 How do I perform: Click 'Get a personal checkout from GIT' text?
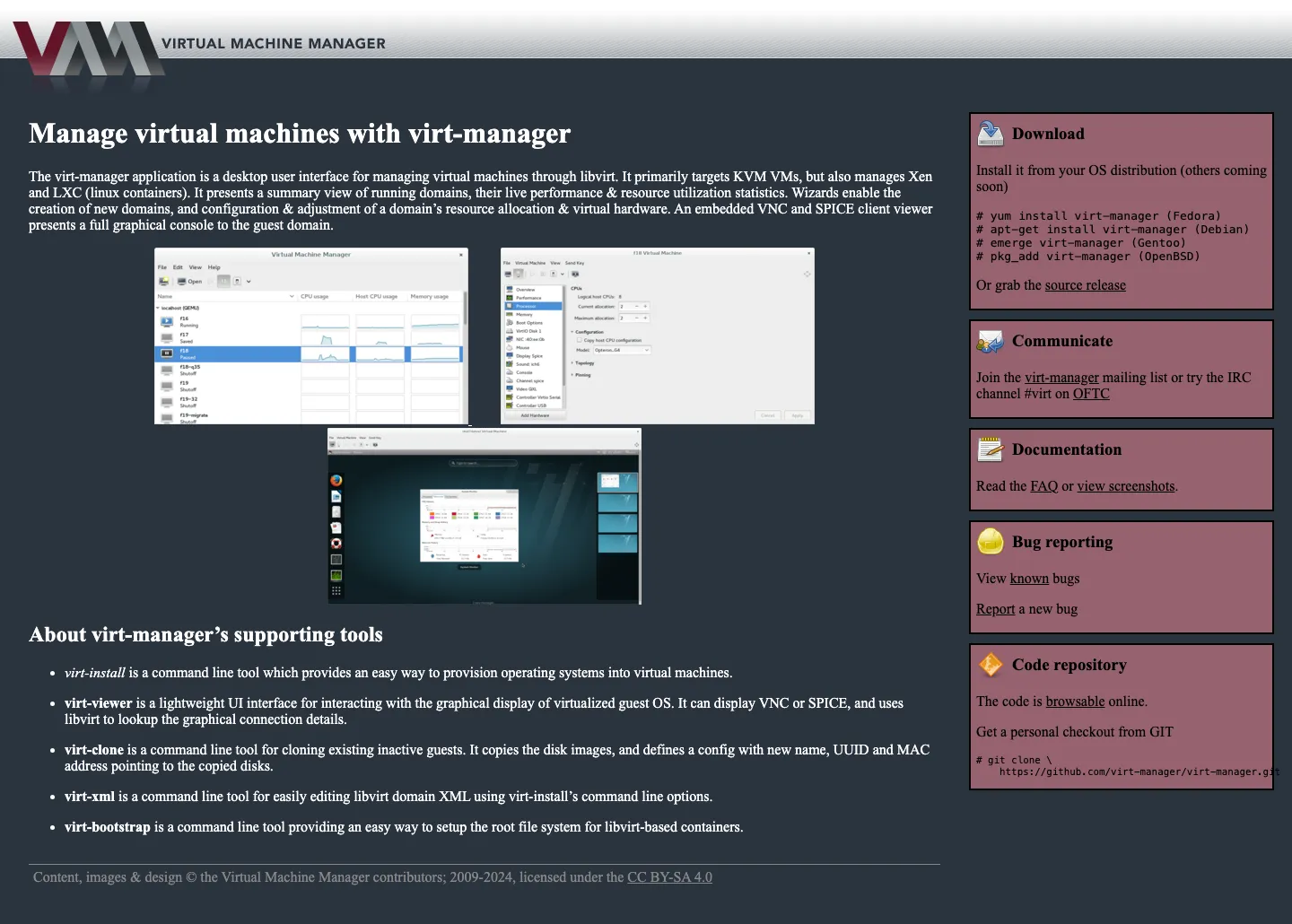coord(1075,732)
